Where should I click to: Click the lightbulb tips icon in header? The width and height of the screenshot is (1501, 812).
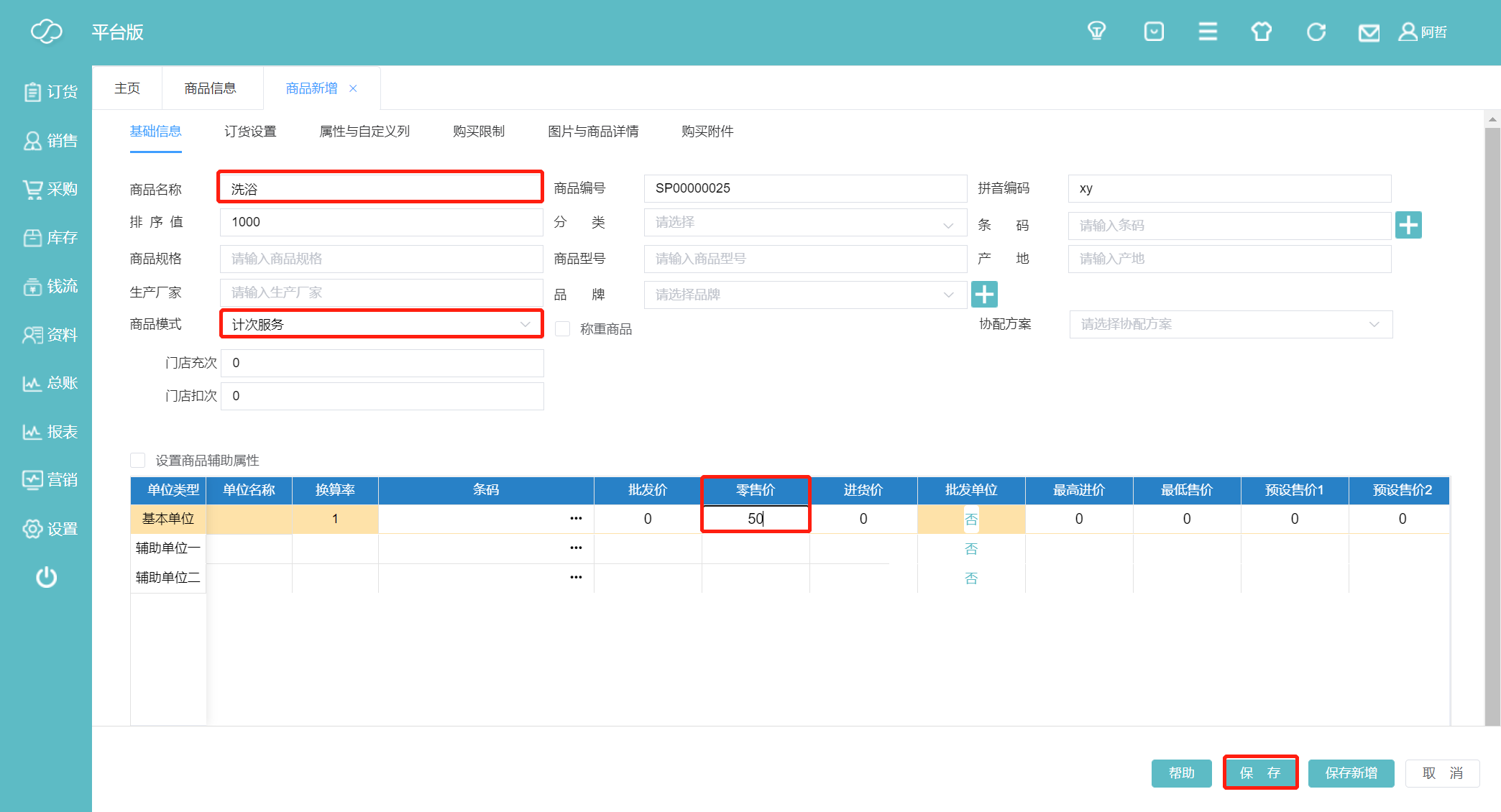(x=1096, y=32)
